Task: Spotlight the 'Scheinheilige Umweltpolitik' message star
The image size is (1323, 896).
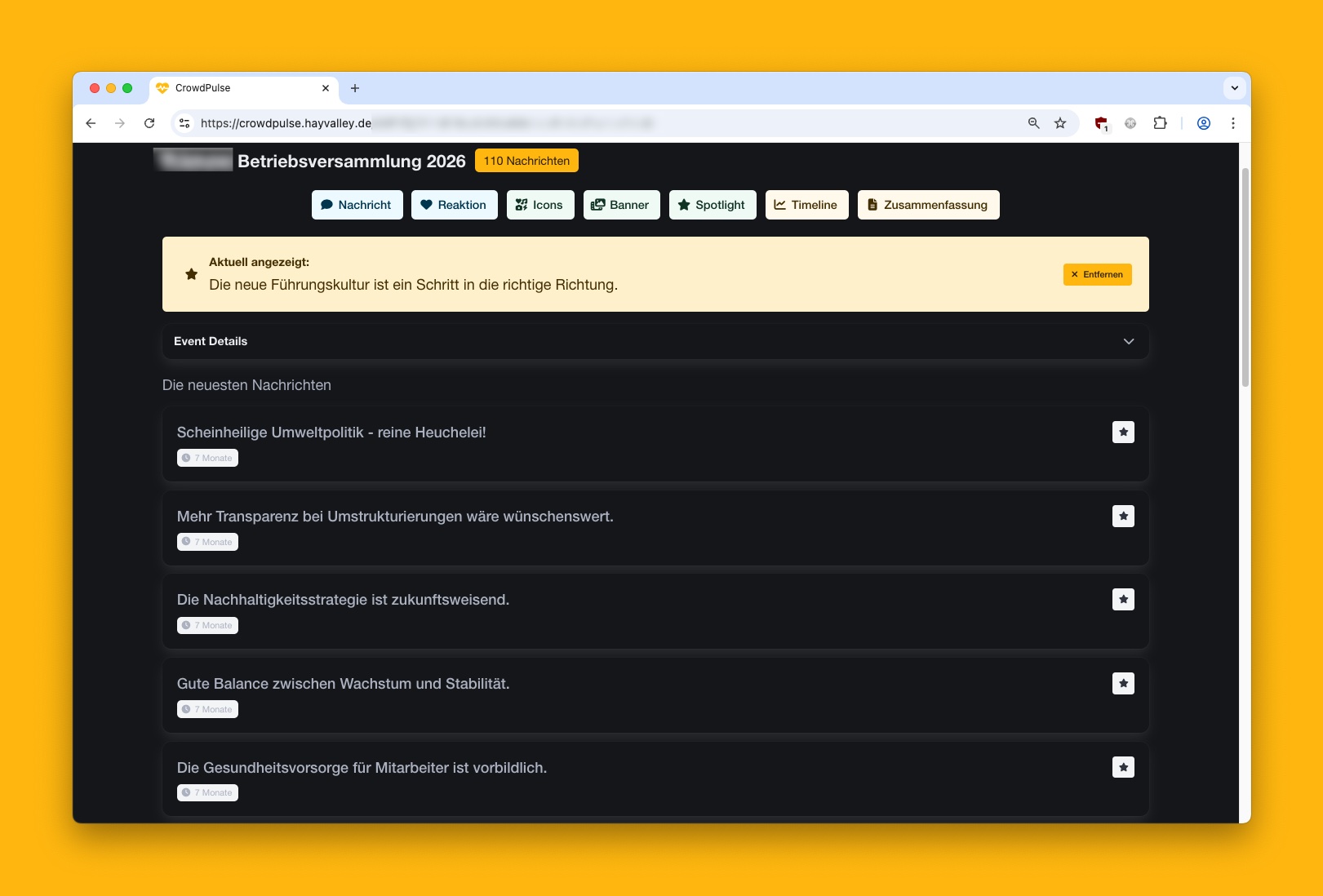Action: [x=1123, y=432]
